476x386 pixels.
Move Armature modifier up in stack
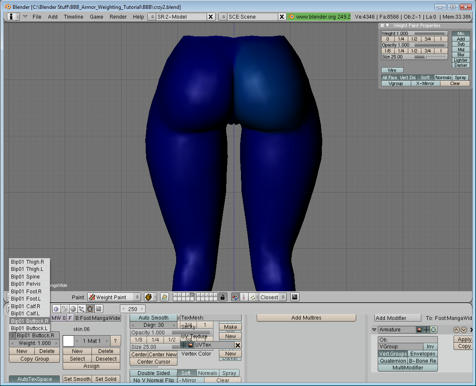point(457,330)
